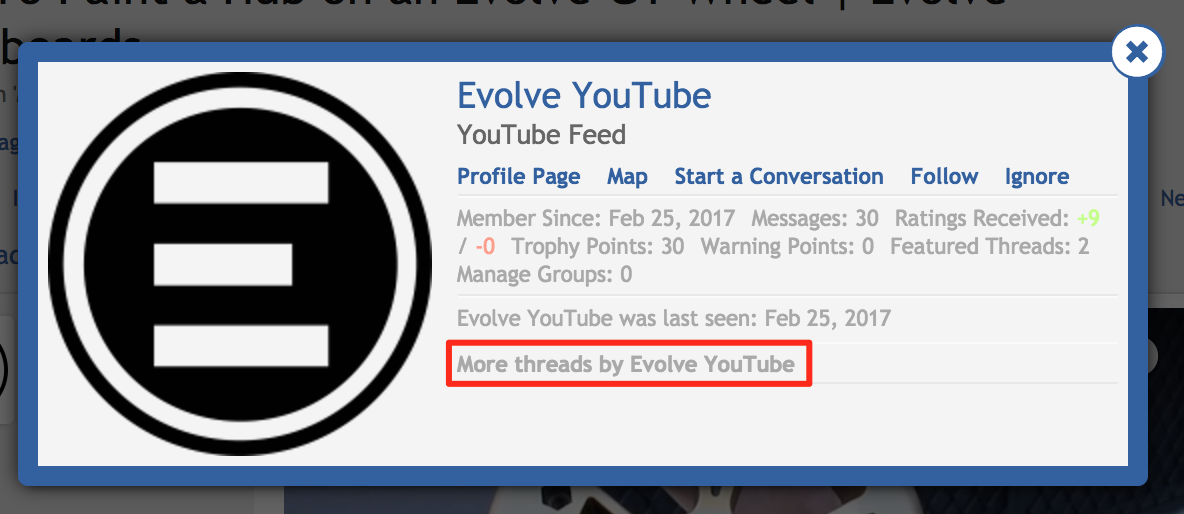Image resolution: width=1184 pixels, height=514 pixels.
Task: Click the Member Since Feb 25, 2017 text
Action: click(596, 219)
